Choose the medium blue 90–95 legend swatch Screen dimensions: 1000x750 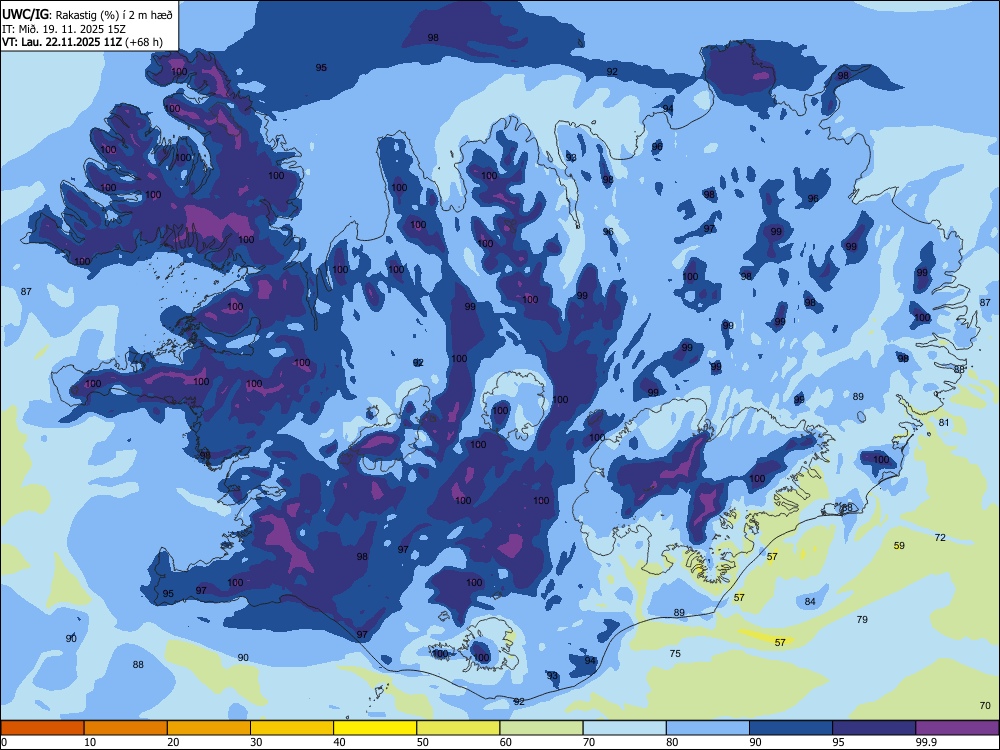[791, 728]
